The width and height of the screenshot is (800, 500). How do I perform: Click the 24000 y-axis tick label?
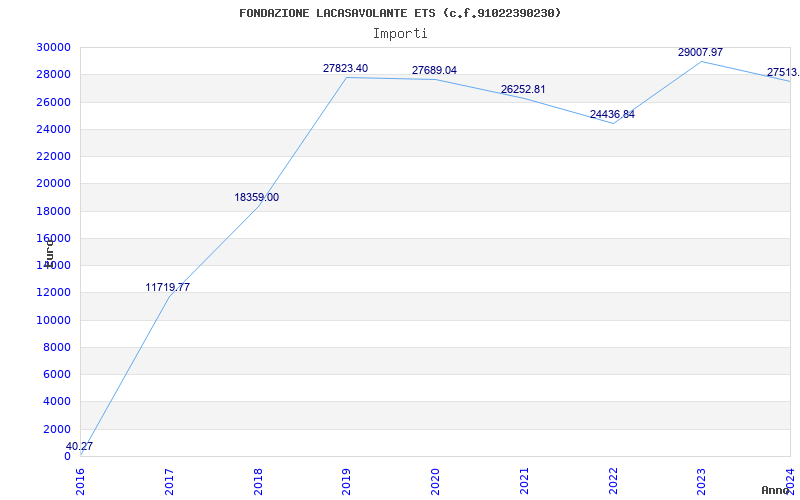click(x=53, y=129)
